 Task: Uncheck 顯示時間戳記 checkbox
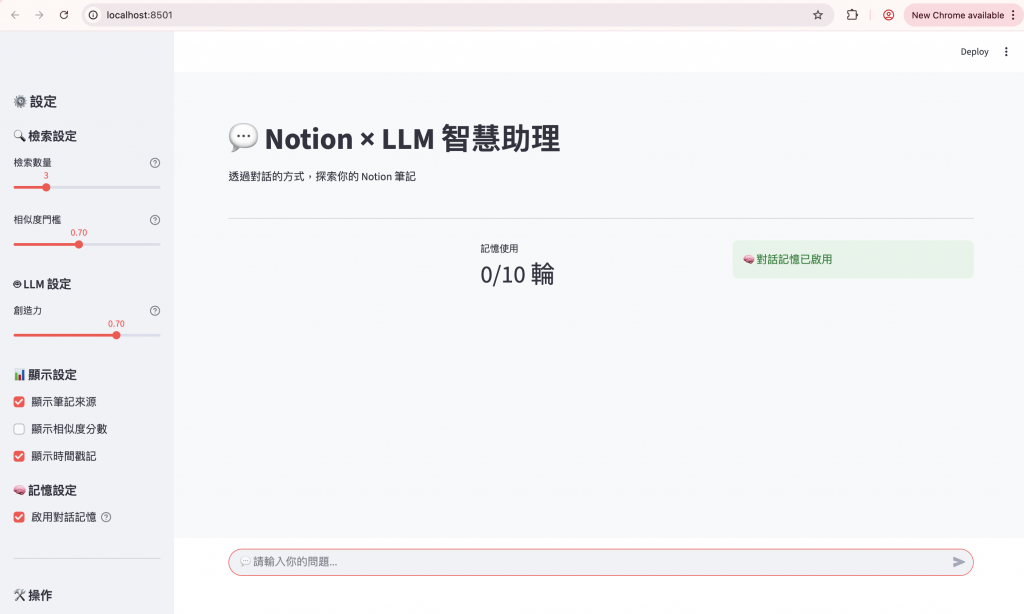click(19, 457)
